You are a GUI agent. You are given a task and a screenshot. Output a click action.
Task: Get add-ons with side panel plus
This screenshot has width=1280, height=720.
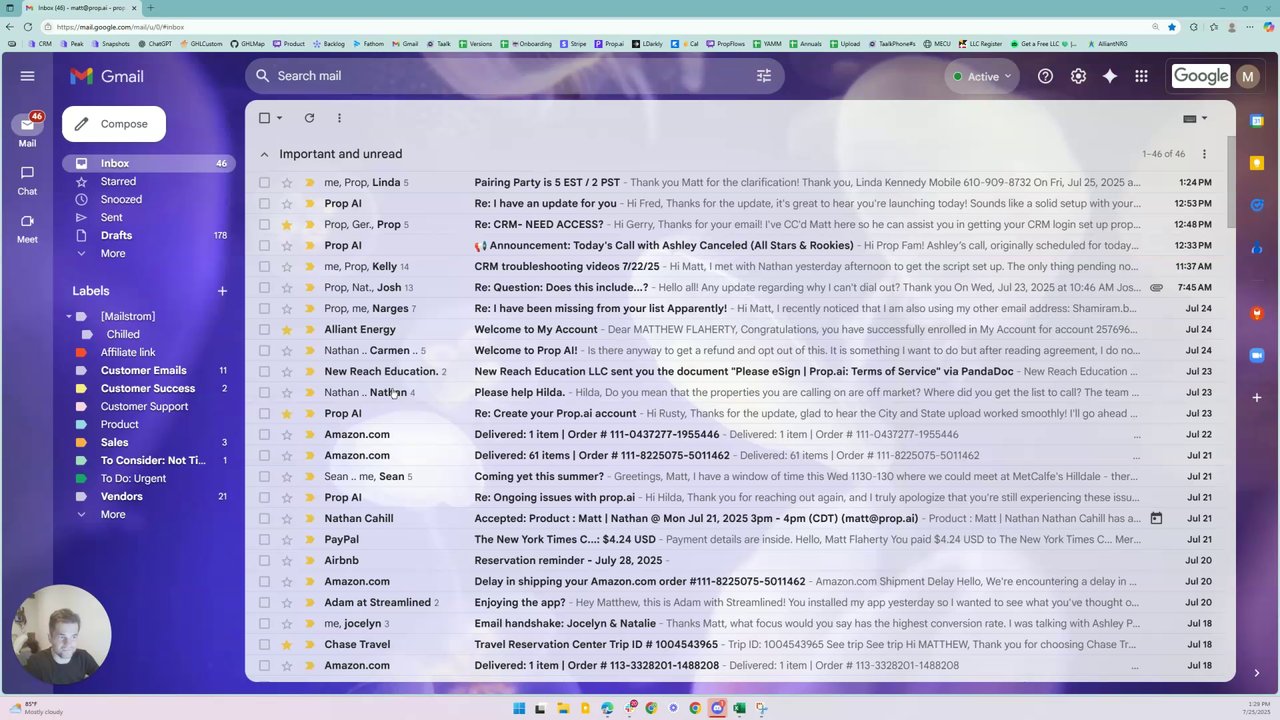click(x=1257, y=397)
